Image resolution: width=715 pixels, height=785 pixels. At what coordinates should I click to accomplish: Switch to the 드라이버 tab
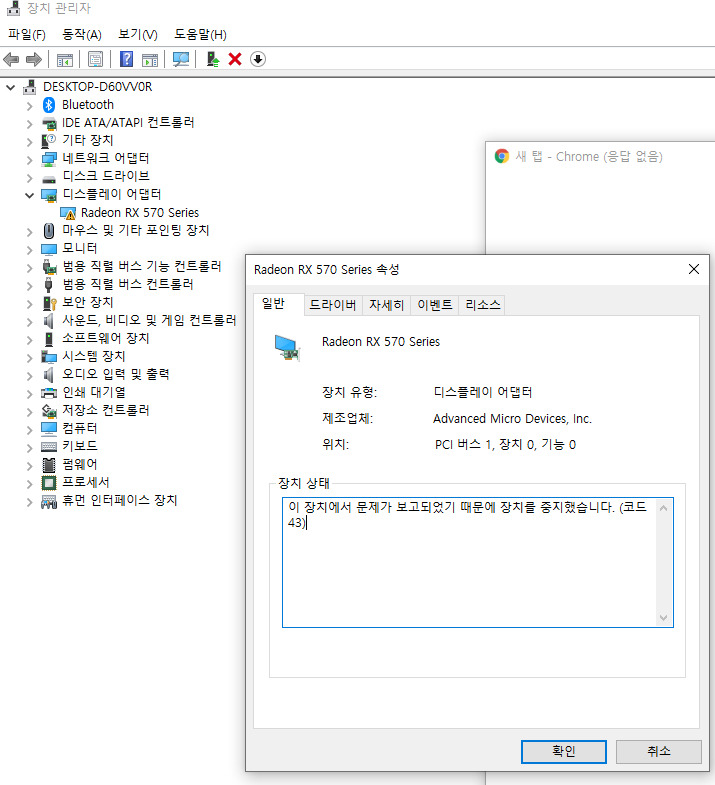tap(333, 304)
